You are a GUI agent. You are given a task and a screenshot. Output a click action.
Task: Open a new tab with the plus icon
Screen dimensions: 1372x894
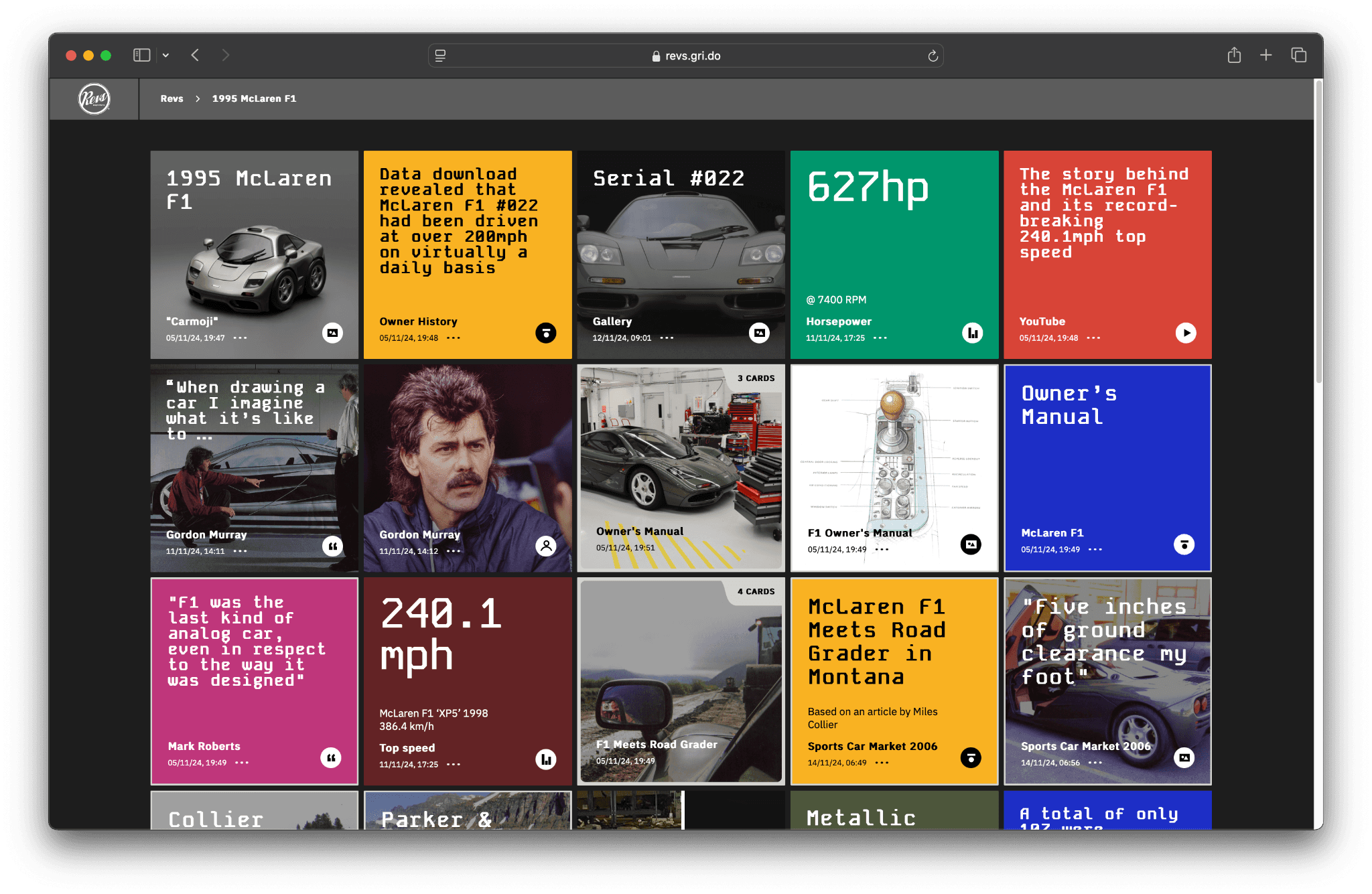1265,56
